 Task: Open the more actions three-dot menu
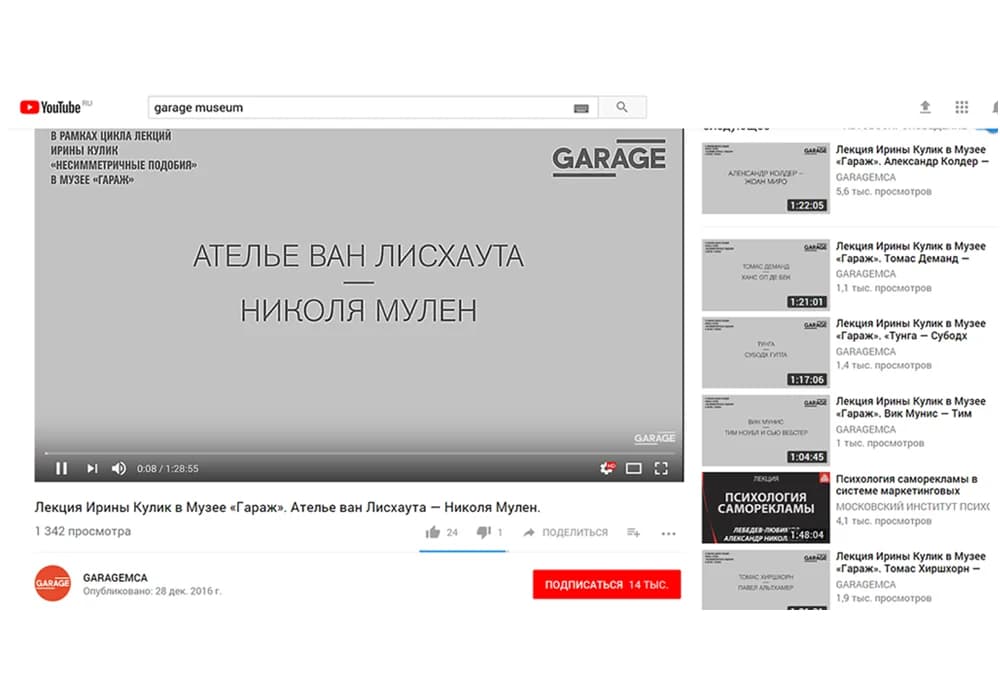pos(668,534)
